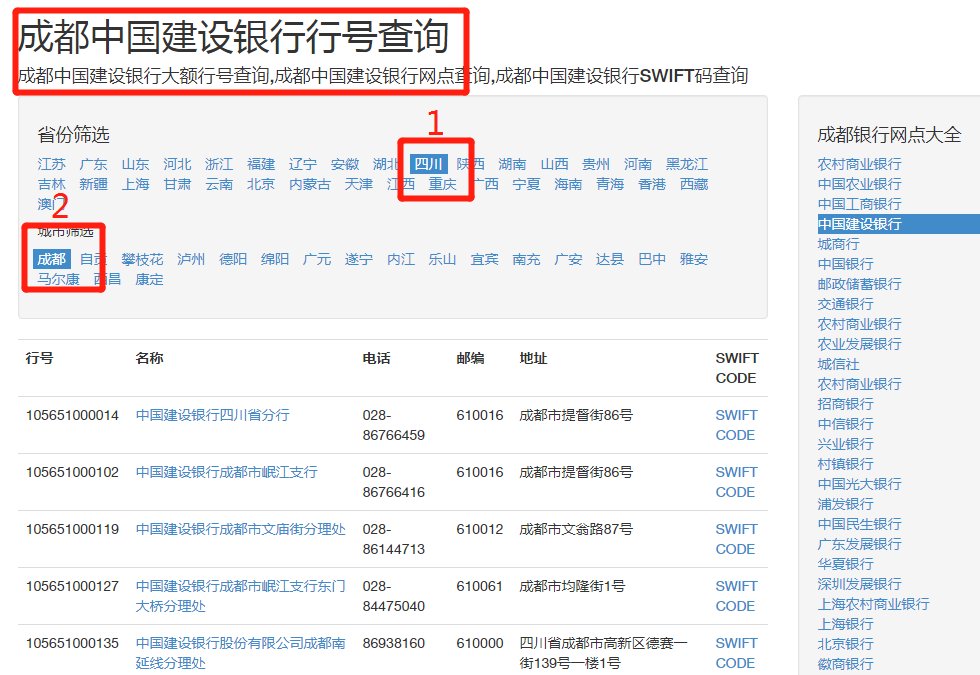Filter by city 马尔康

pyautogui.click(x=58, y=279)
